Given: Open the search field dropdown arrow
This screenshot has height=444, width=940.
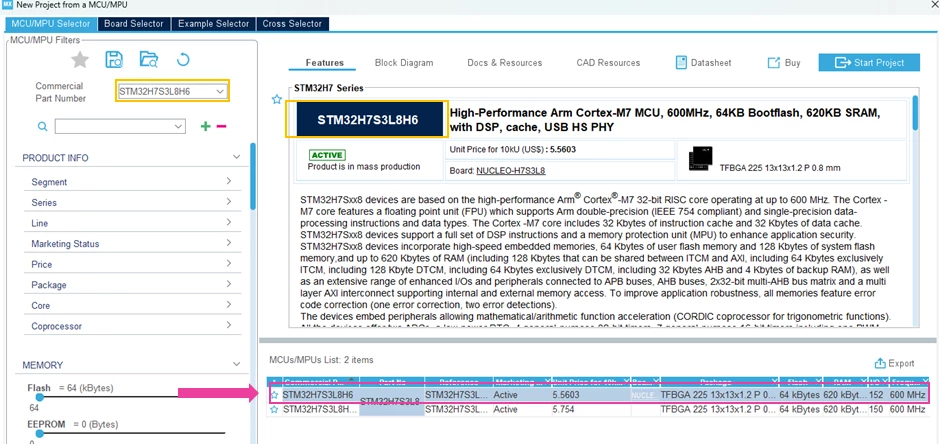Looking at the screenshot, I should point(178,126).
